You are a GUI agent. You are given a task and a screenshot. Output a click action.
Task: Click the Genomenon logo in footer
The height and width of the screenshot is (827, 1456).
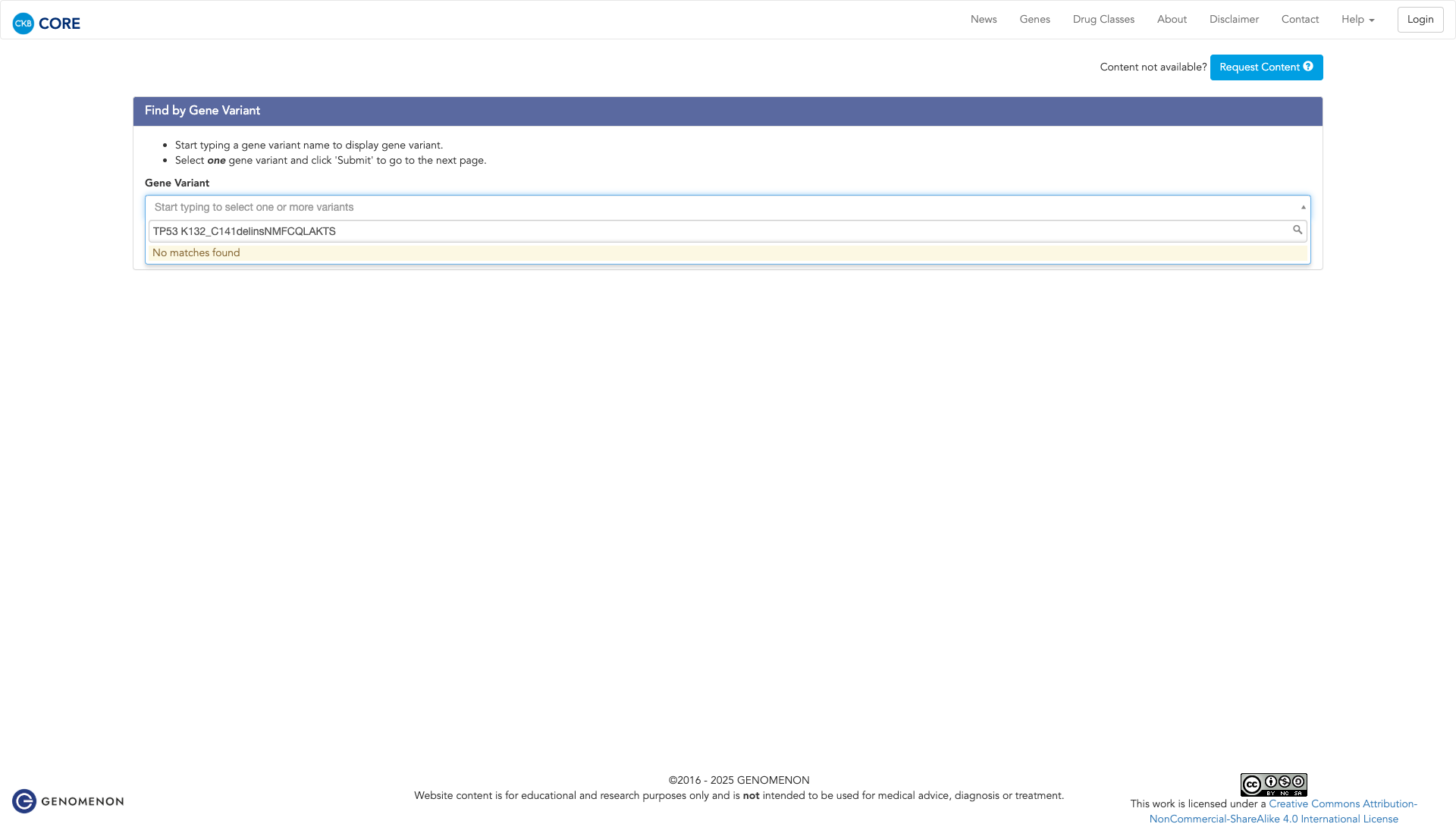point(68,801)
